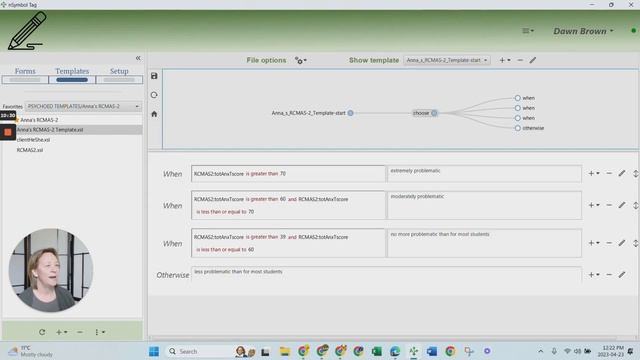
Task: Select the second when node circle
Action: [x=518, y=108]
